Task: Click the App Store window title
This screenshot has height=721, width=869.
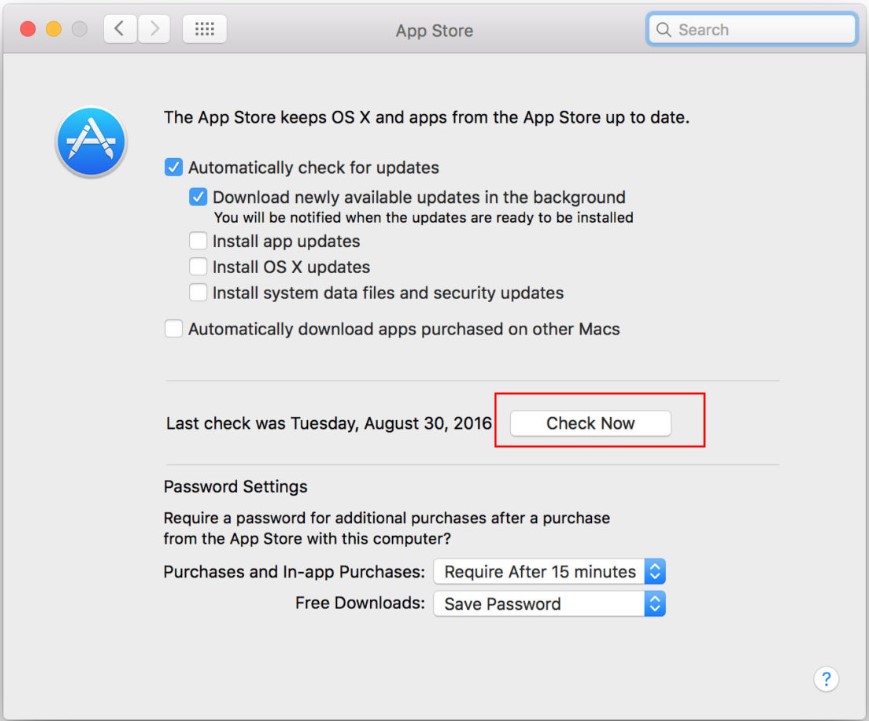Action: [434, 30]
